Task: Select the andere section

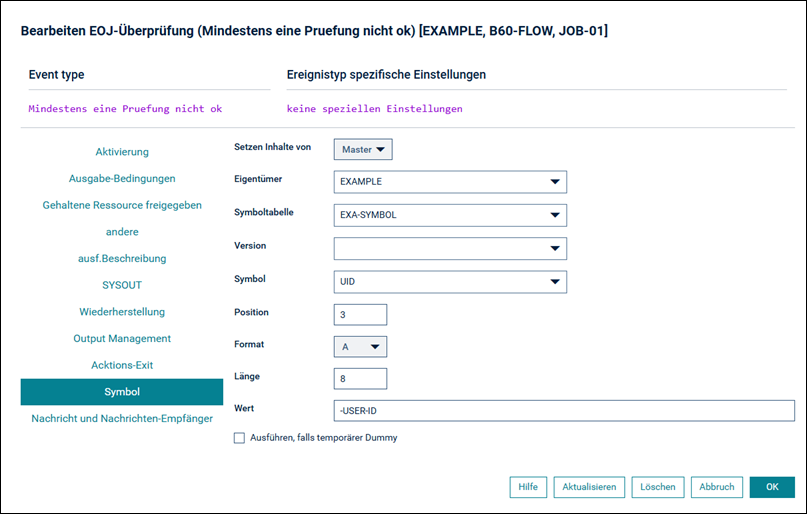Action: [122, 232]
